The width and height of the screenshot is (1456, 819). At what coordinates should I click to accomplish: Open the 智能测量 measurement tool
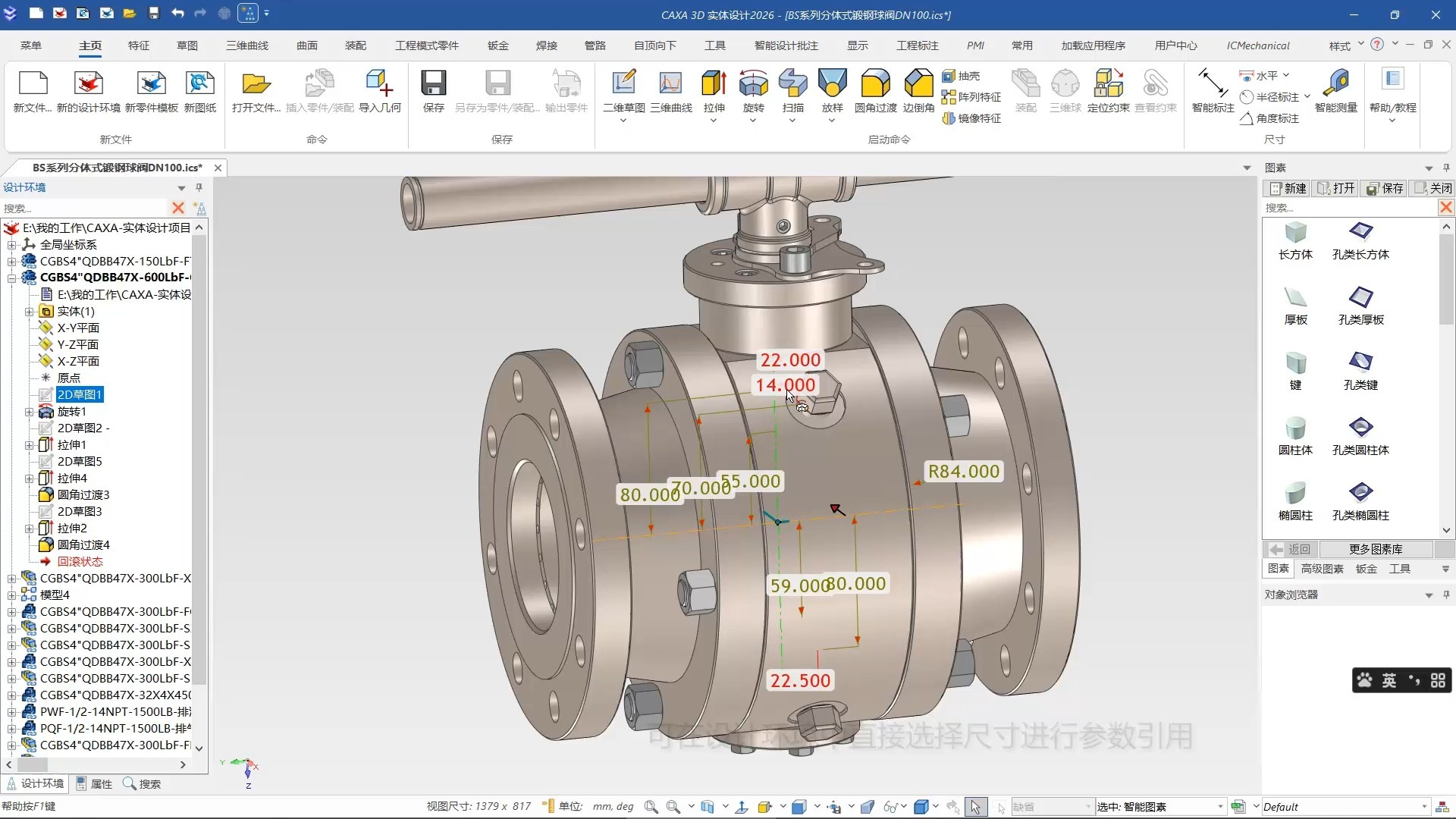(x=1335, y=84)
